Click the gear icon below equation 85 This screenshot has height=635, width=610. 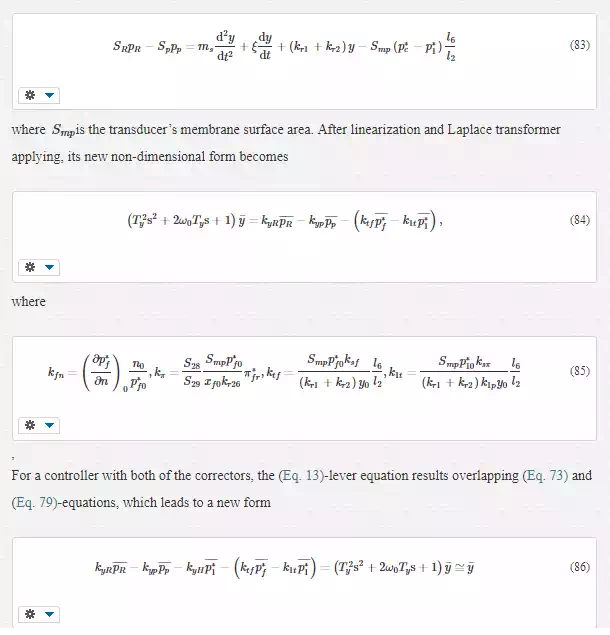point(30,426)
